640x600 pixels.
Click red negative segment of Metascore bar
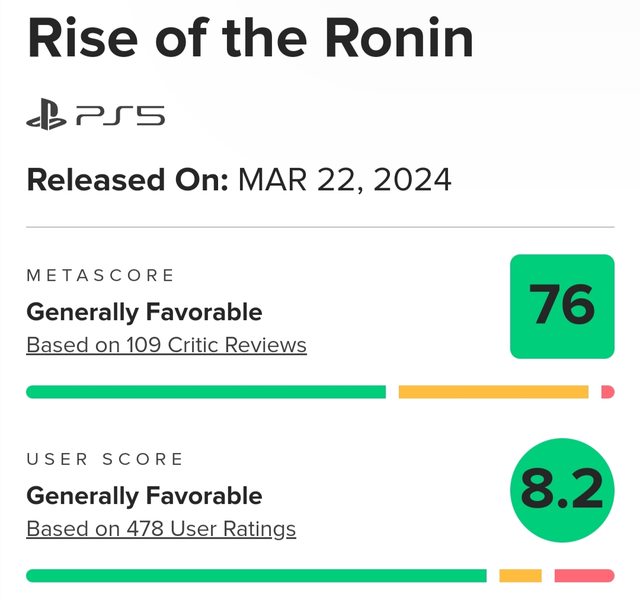pos(607,392)
